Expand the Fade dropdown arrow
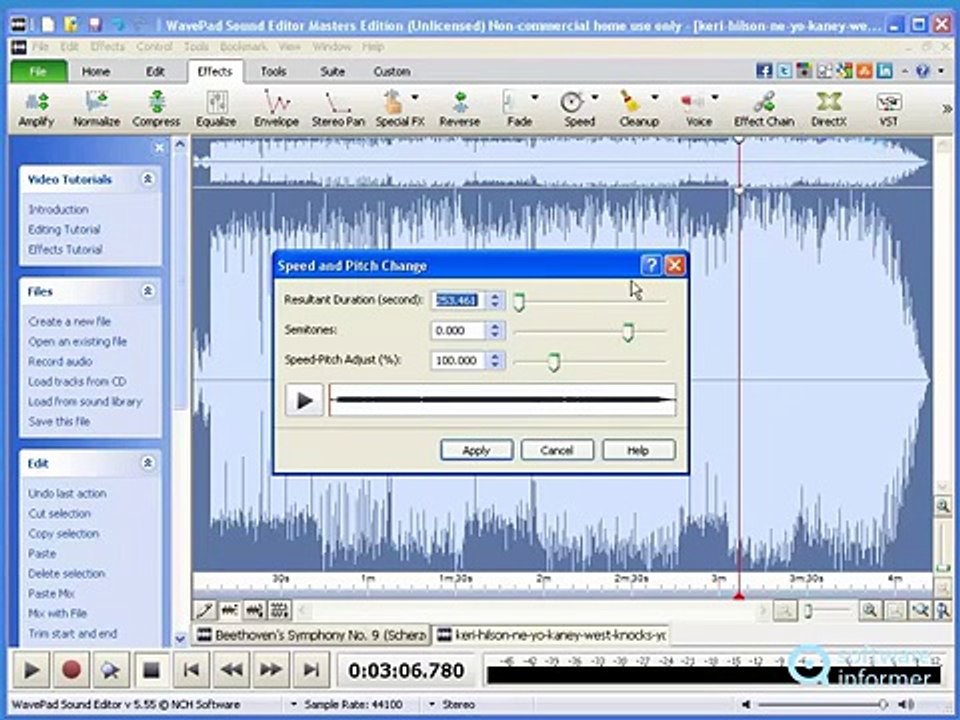Viewport: 960px width, 720px height. point(534,97)
